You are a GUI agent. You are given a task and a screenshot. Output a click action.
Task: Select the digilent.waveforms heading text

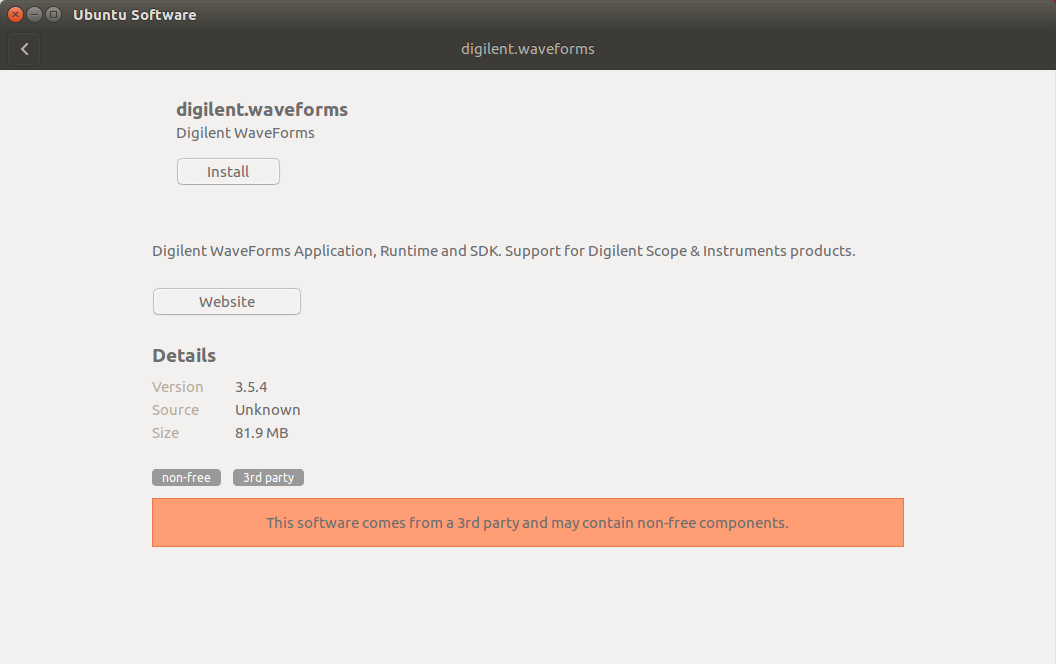262,109
